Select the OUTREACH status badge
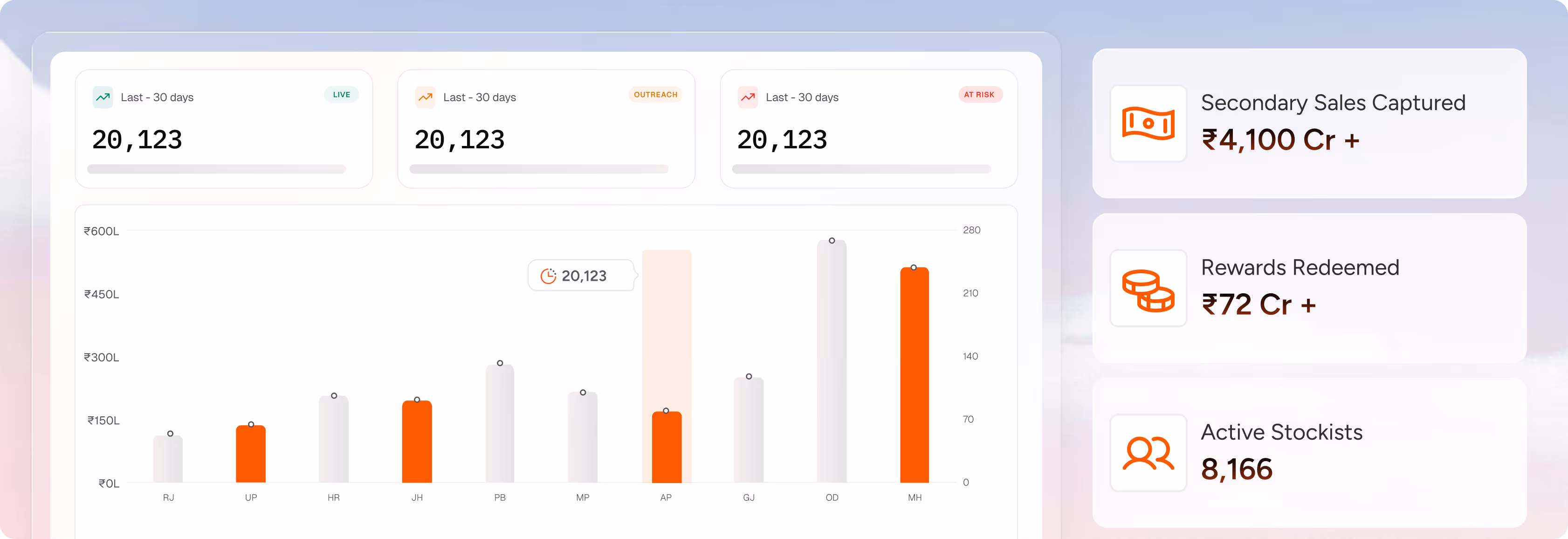The height and width of the screenshot is (539, 1568). click(x=655, y=94)
